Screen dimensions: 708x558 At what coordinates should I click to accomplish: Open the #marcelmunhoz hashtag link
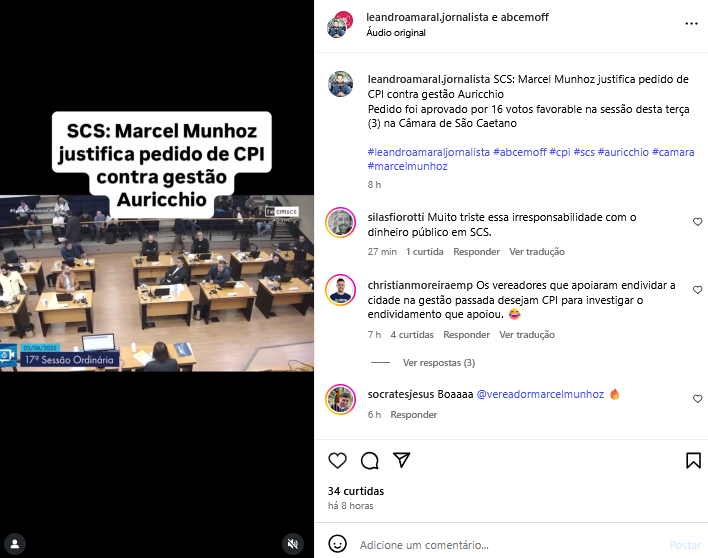coord(407,166)
